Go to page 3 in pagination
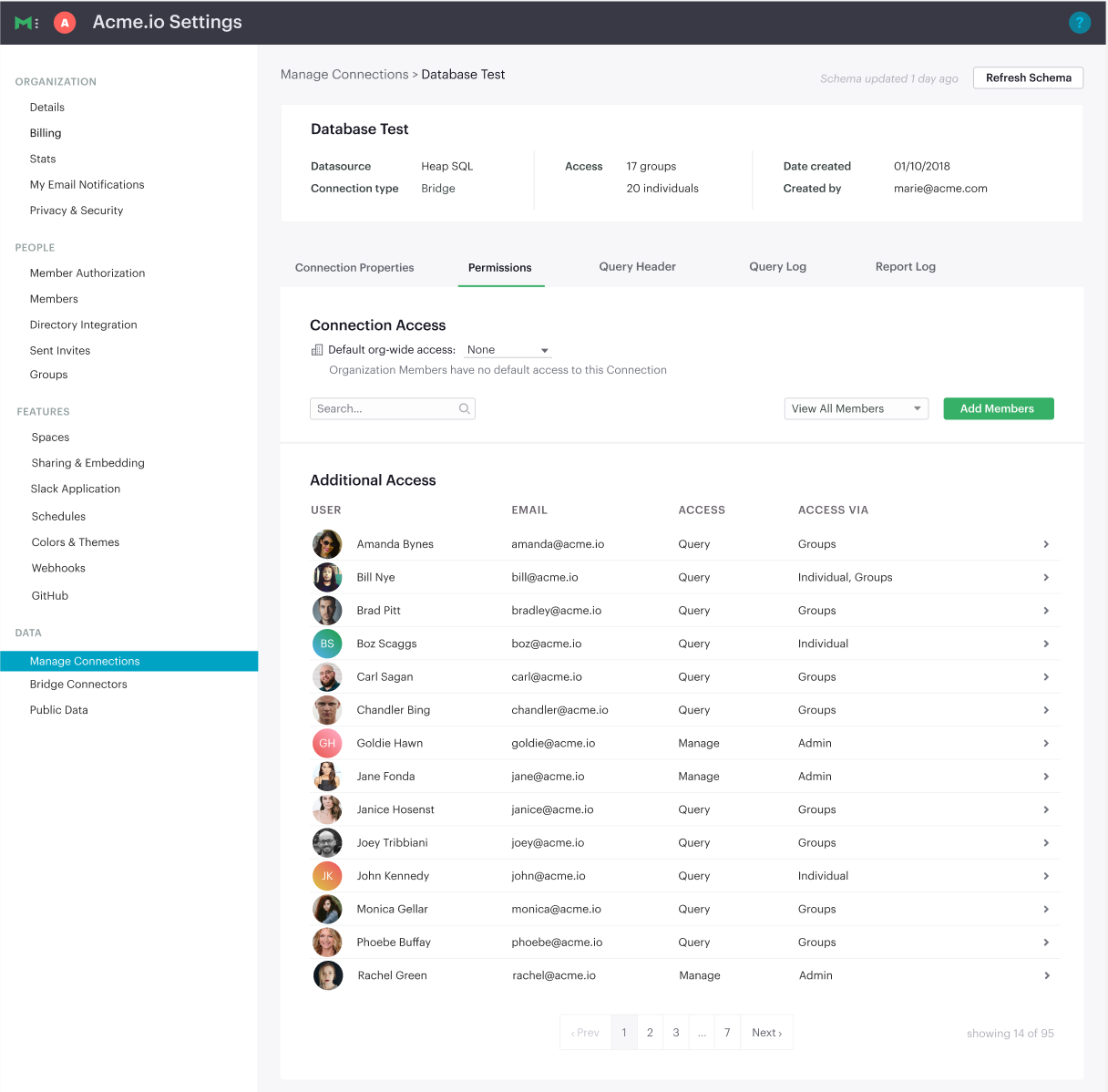This screenshot has width=1108, height=1092. click(675, 1033)
